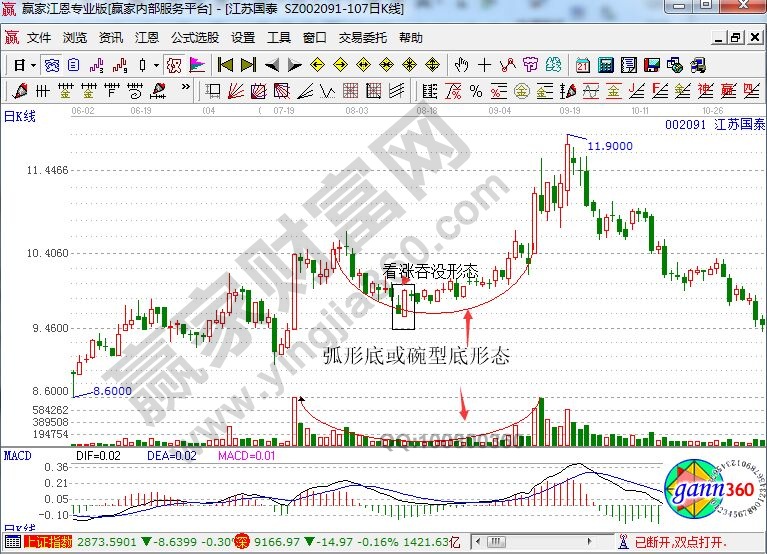Toggle the 权 price adjustment button

click(x=173, y=65)
